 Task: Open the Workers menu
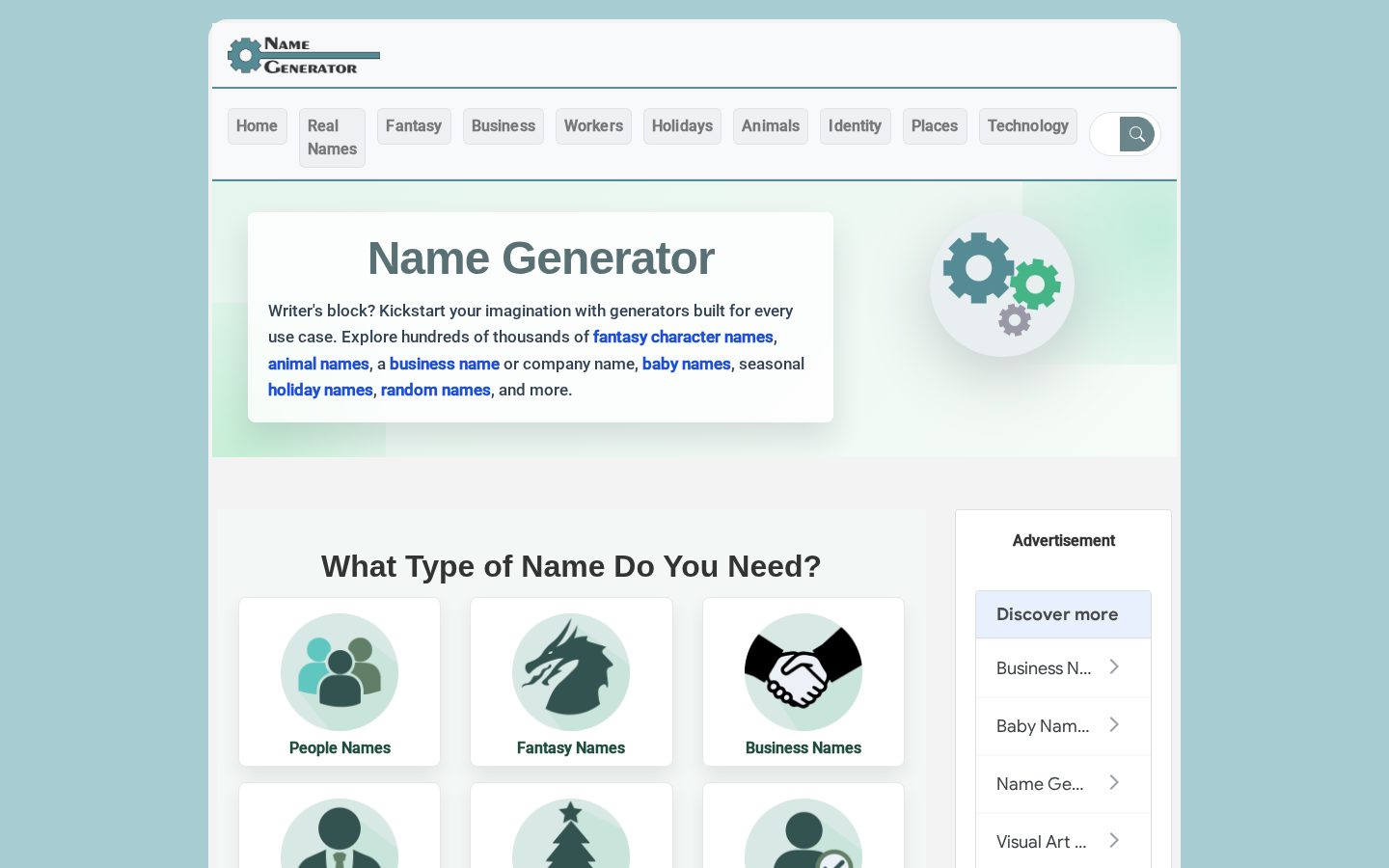pyautogui.click(x=593, y=126)
